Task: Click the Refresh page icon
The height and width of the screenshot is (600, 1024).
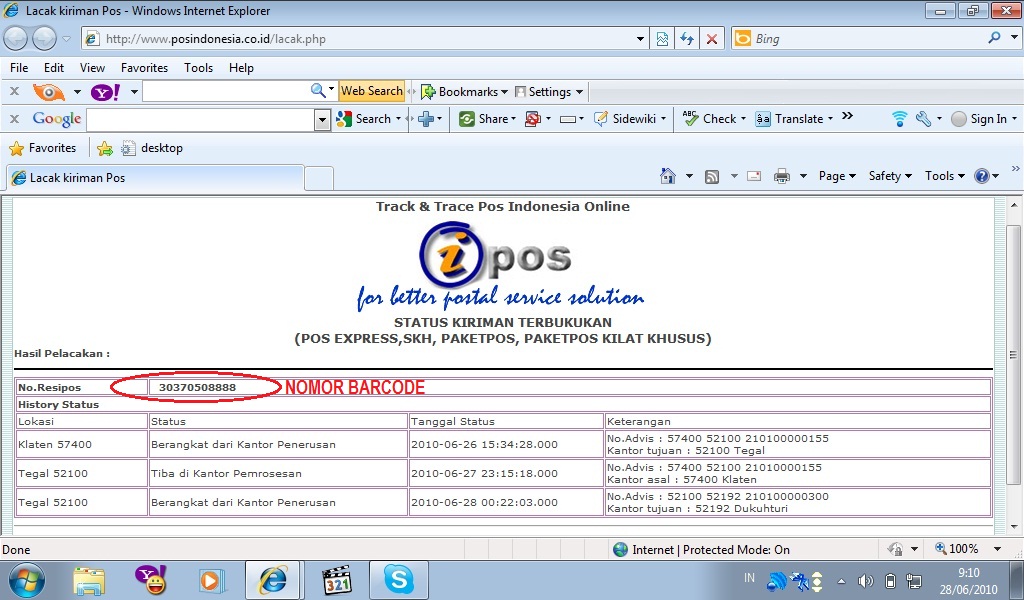Action: pyautogui.click(x=686, y=39)
